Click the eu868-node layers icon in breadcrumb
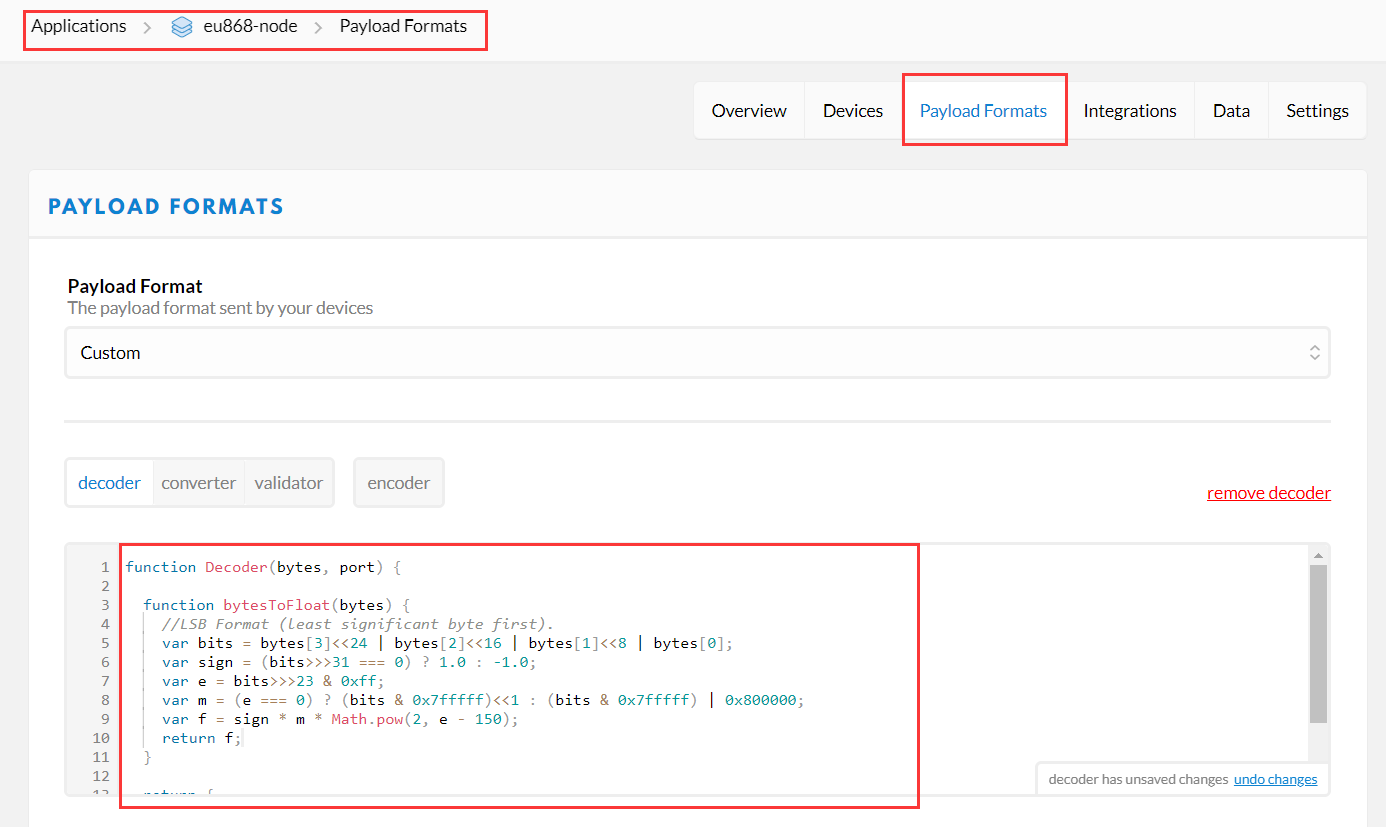The image size is (1386, 827). (181, 27)
